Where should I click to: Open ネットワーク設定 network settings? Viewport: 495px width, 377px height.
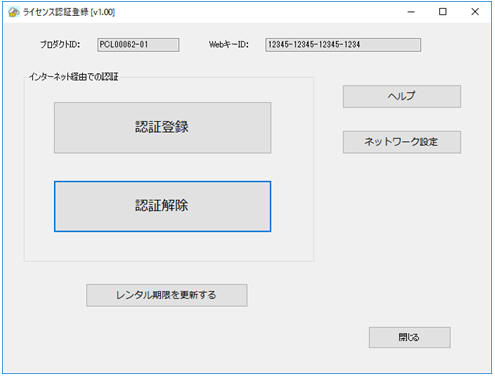(x=402, y=142)
